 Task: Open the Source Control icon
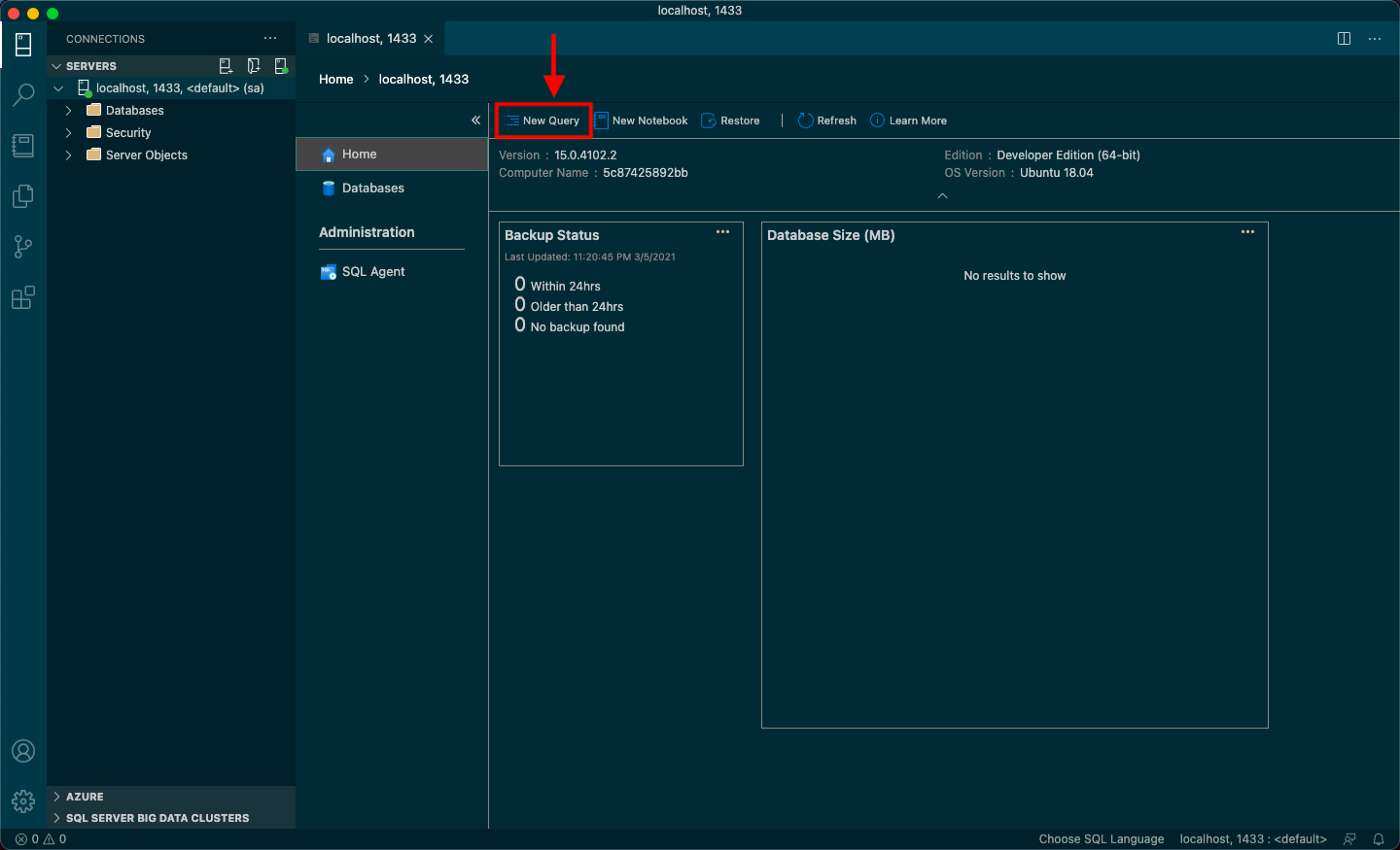(x=23, y=247)
